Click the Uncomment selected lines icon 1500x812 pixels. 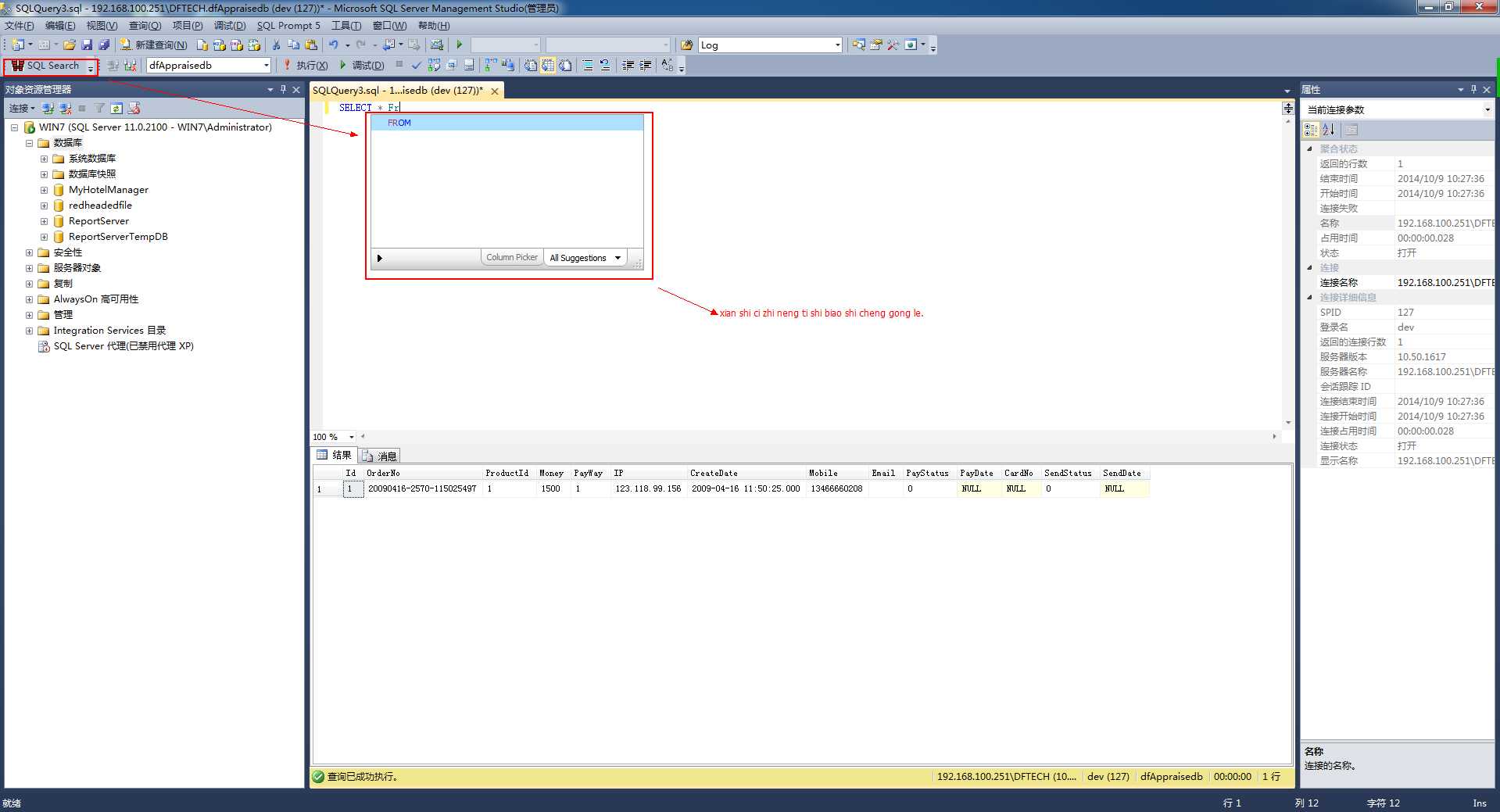604,65
